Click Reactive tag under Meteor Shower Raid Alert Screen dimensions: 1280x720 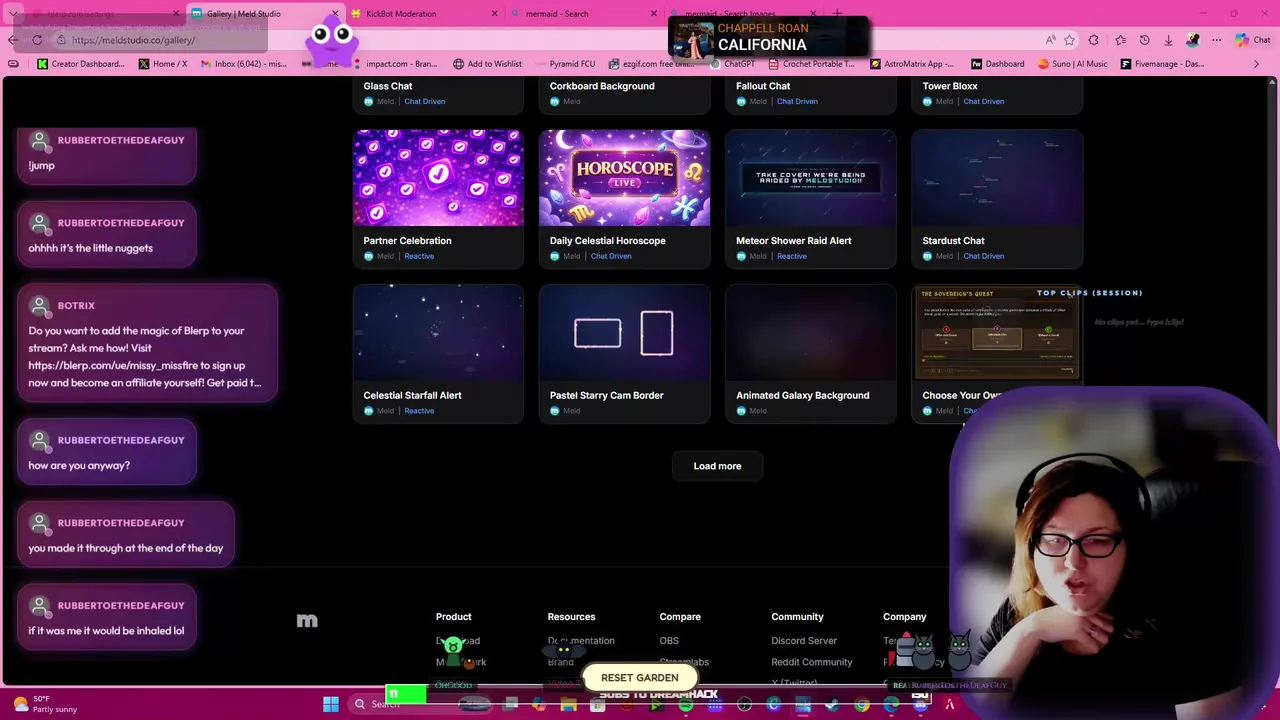click(x=792, y=256)
